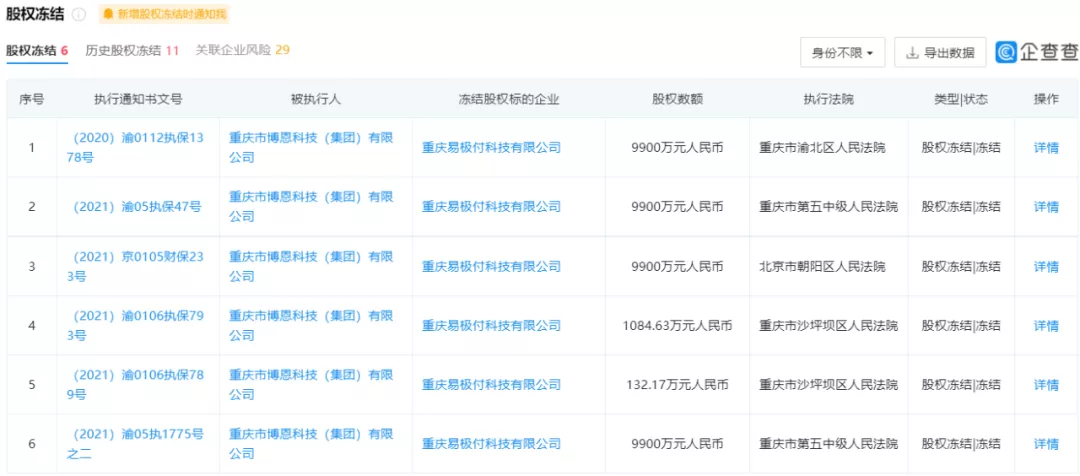Click 详情 for row 2 渝05执保47号
The width and height of the screenshot is (1080, 476).
[1046, 207]
